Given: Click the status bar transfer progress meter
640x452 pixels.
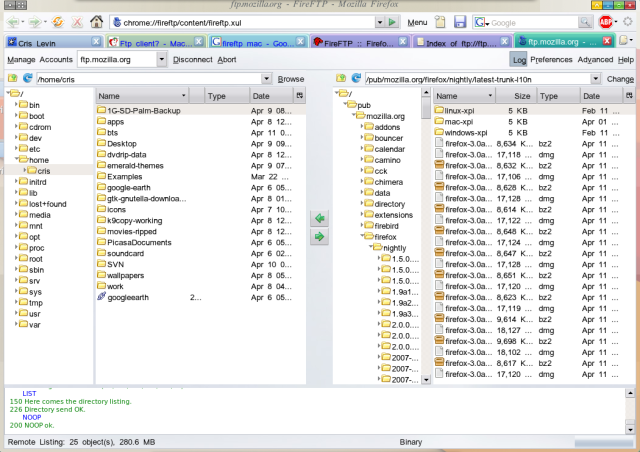Looking at the screenshot, I should click(604, 442).
